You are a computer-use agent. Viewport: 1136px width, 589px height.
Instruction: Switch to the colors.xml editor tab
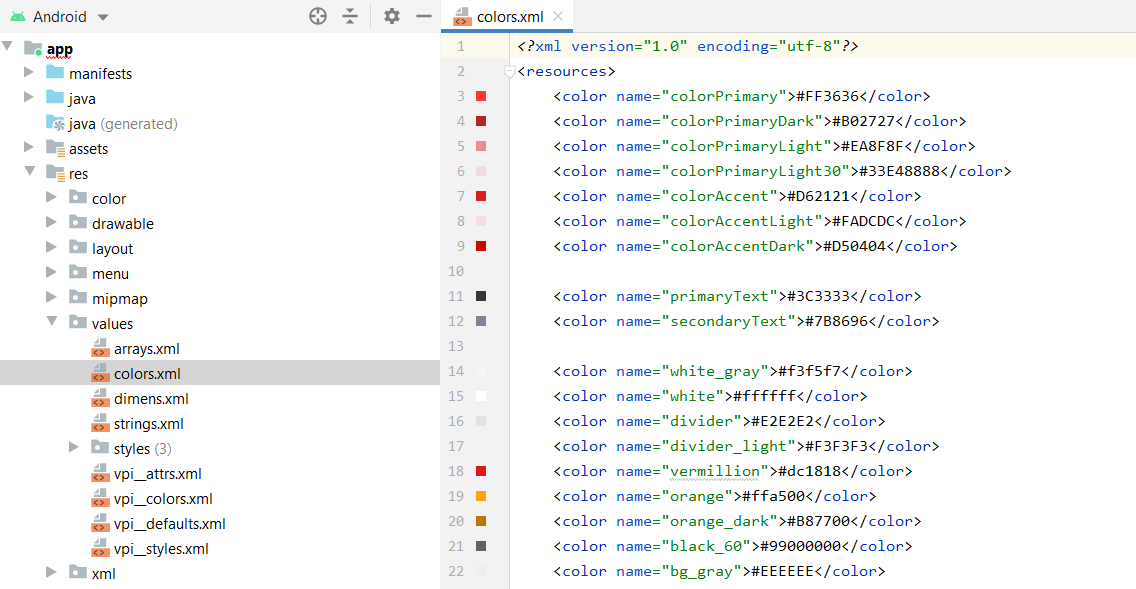pyautogui.click(x=510, y=16)
